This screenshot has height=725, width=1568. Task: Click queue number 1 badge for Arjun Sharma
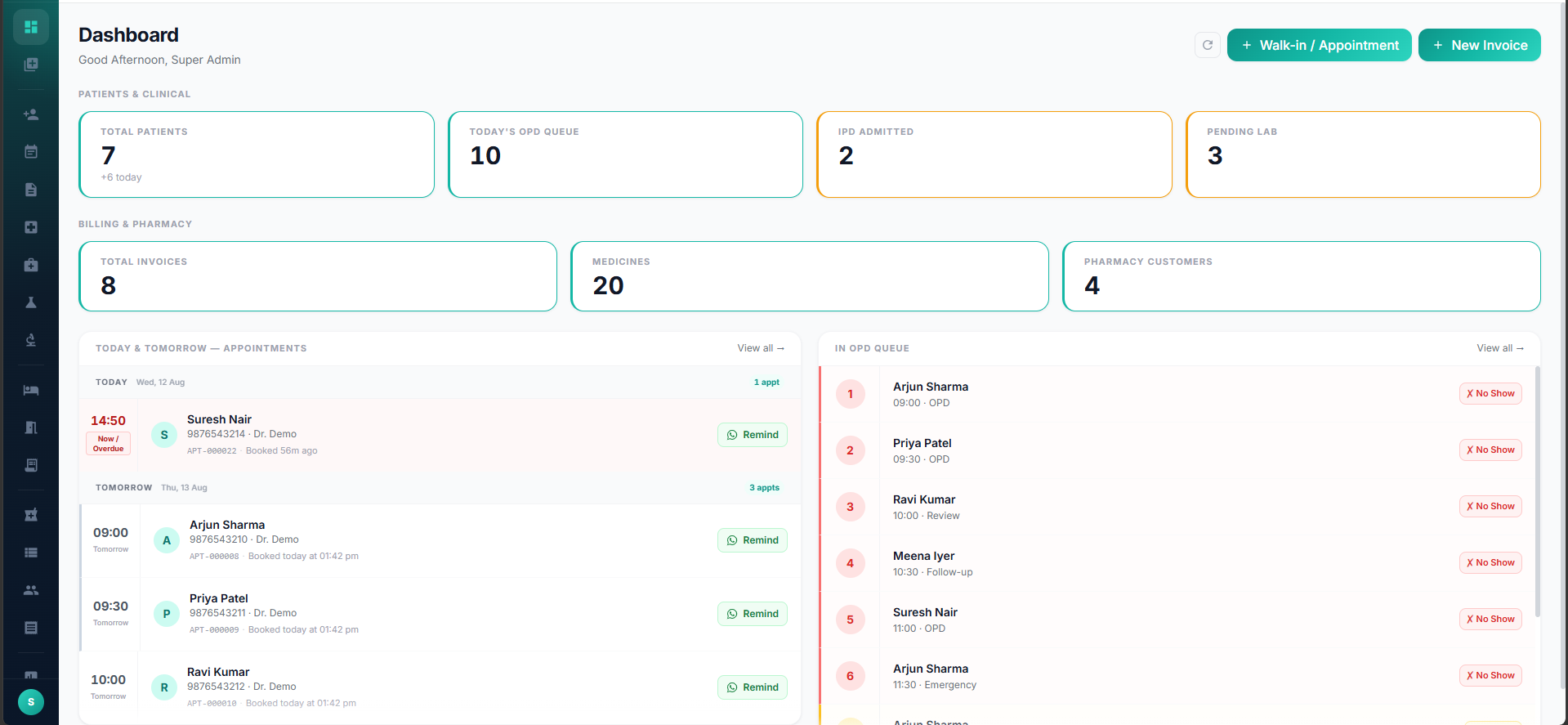point(850,394)
